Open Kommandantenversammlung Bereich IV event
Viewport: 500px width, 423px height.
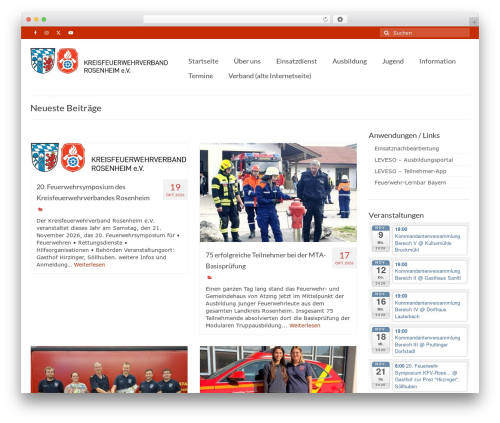click(x=430, y=307)
